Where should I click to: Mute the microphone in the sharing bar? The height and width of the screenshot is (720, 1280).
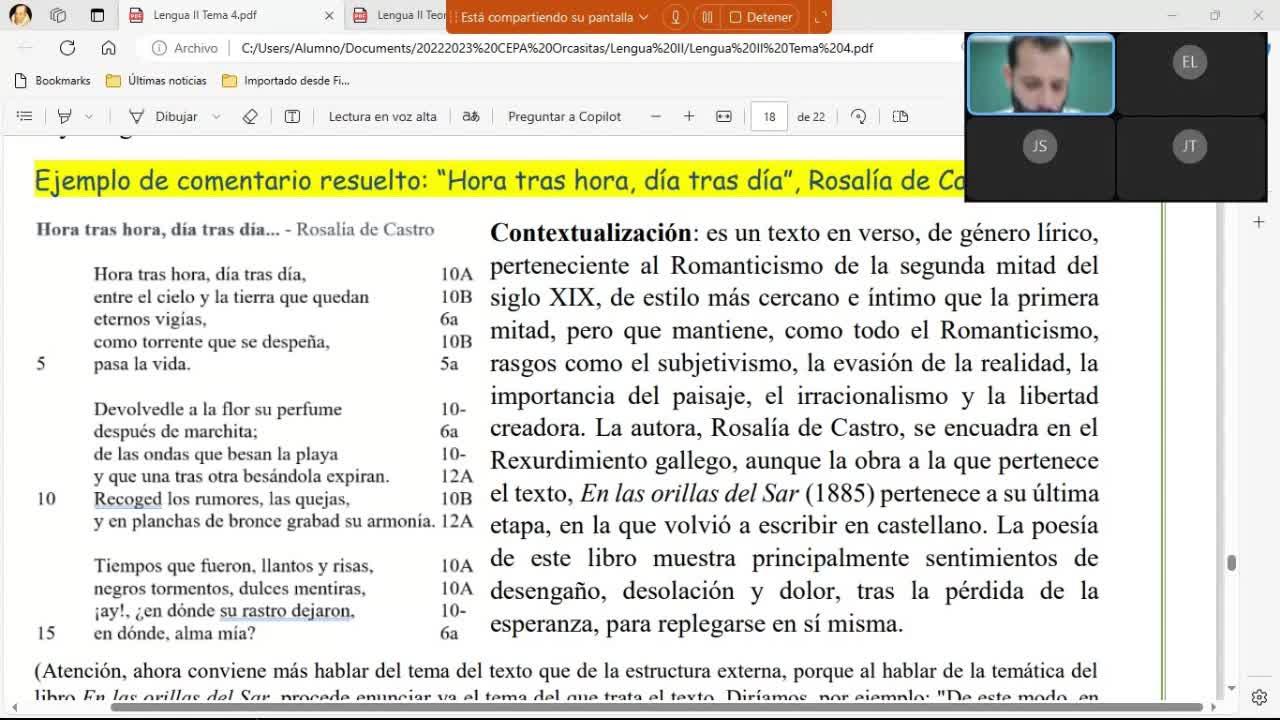point(676,17)
